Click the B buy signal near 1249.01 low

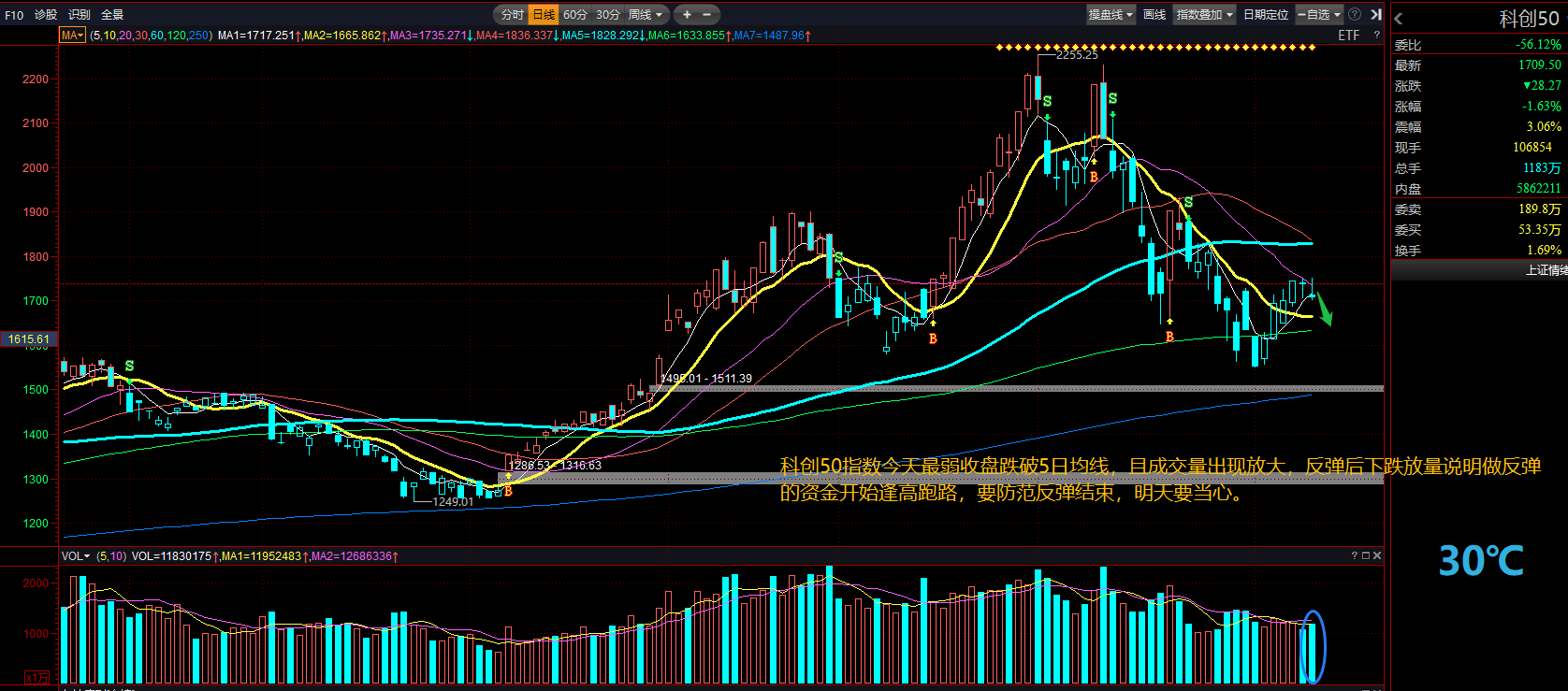[x=508, y=491]
